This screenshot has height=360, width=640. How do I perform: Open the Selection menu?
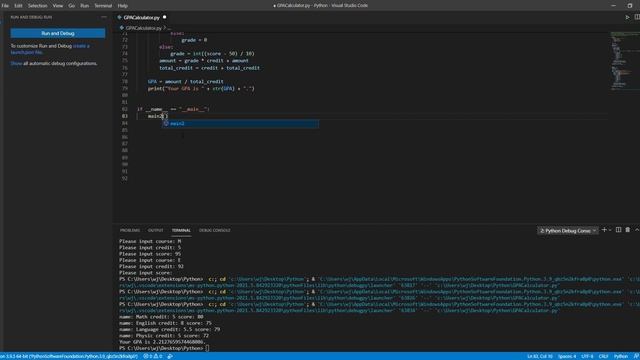point(38,6)
